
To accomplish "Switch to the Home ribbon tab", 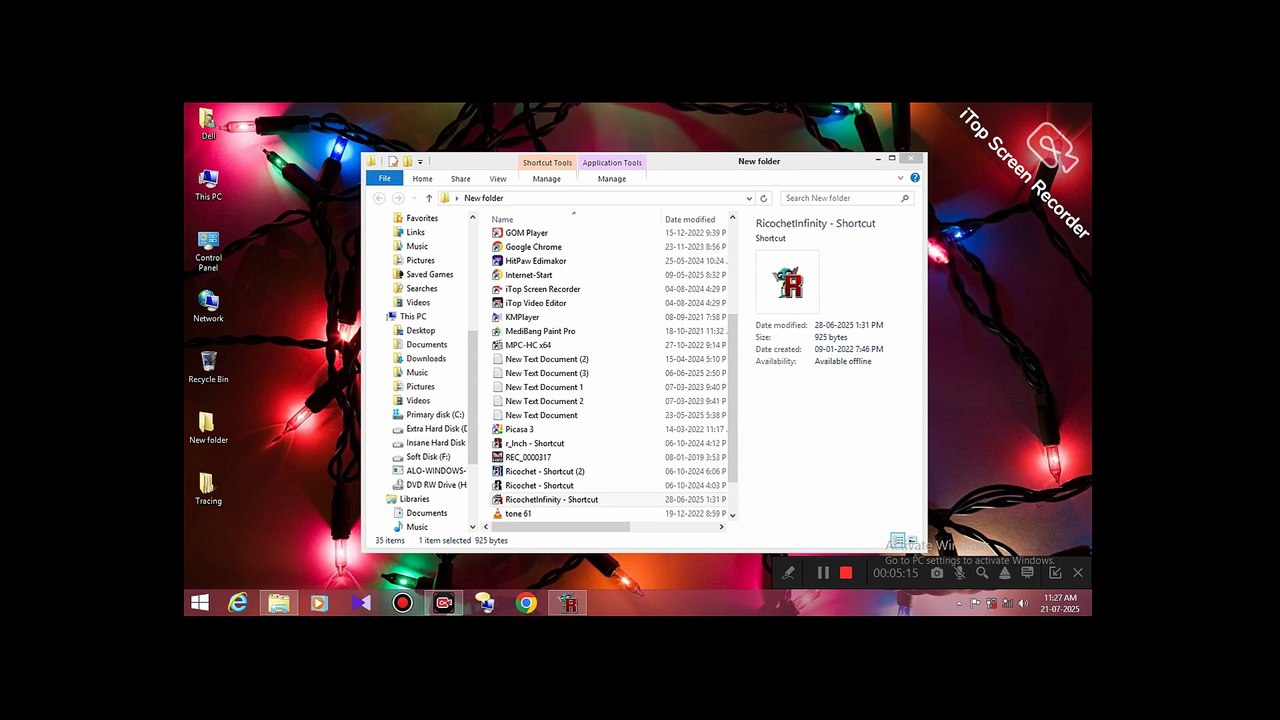I will click(423, 178).
